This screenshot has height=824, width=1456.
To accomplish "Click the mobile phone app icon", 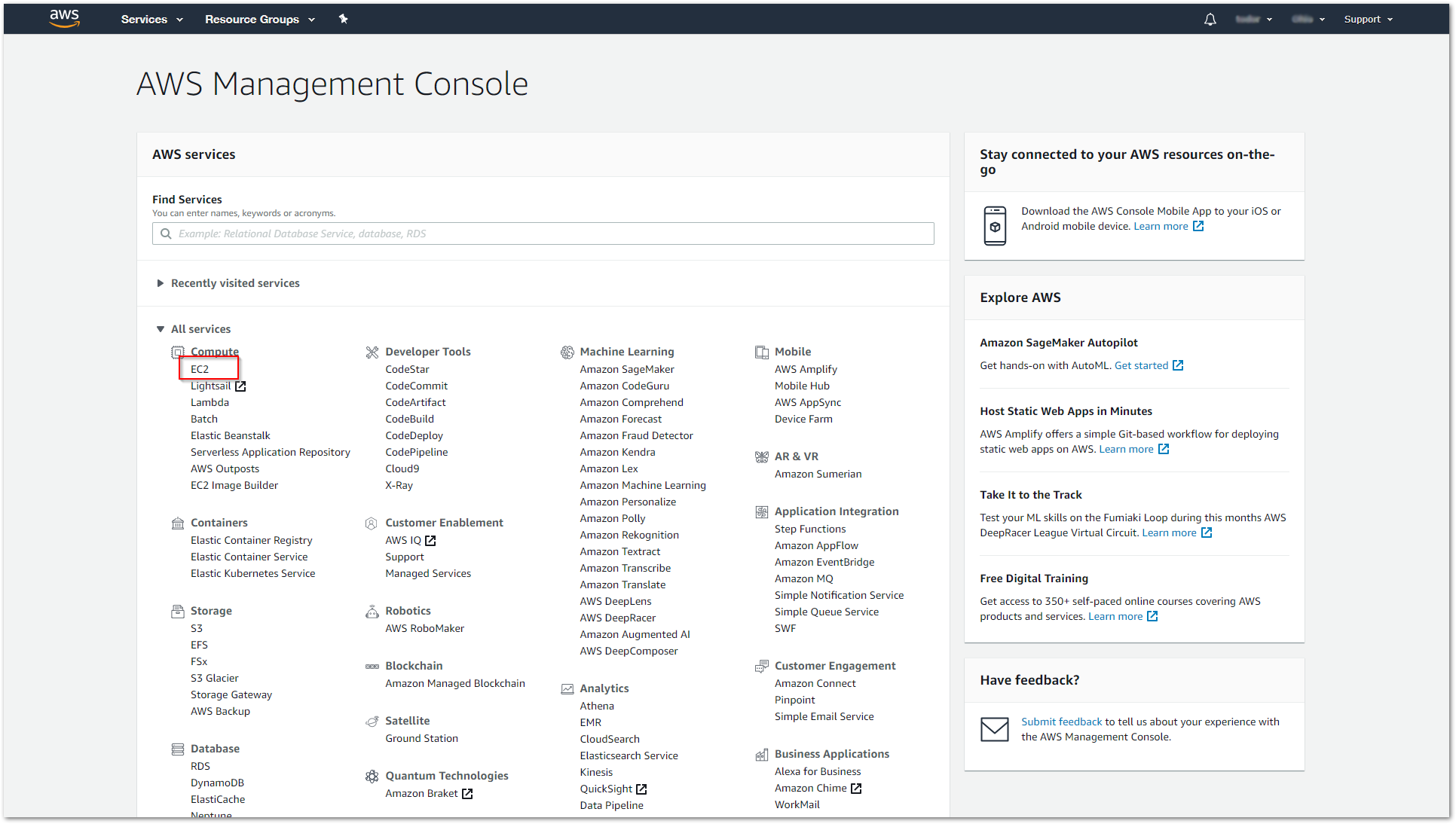I will point(995,225).
